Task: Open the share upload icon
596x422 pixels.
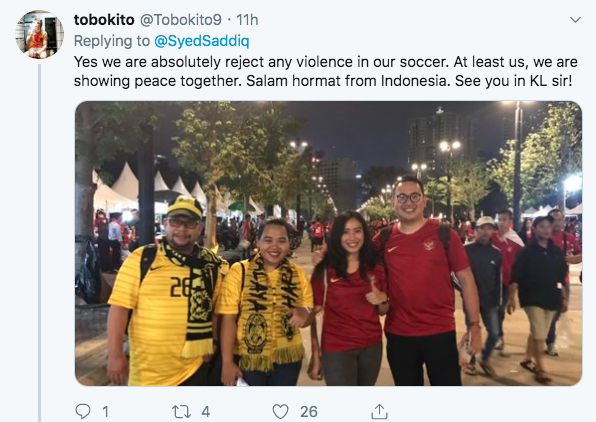Action: [x=379, y=411]
